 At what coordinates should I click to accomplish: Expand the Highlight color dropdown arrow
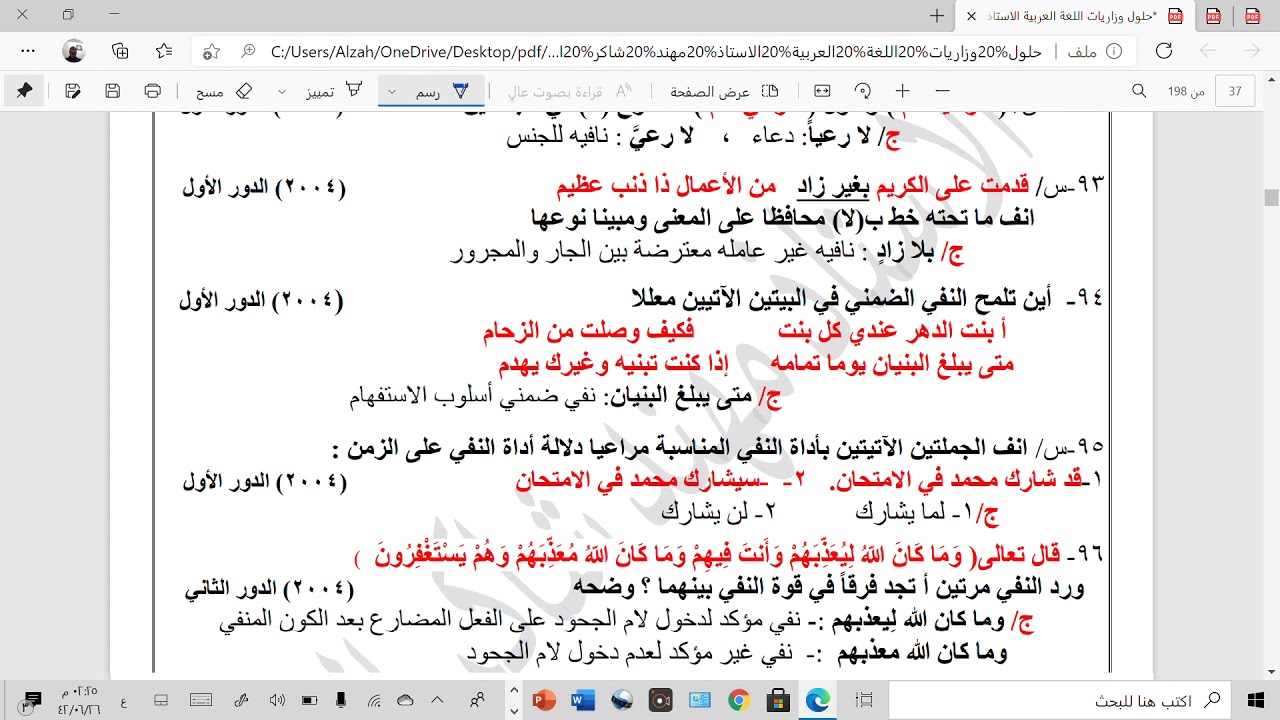(x=282, y=91)
